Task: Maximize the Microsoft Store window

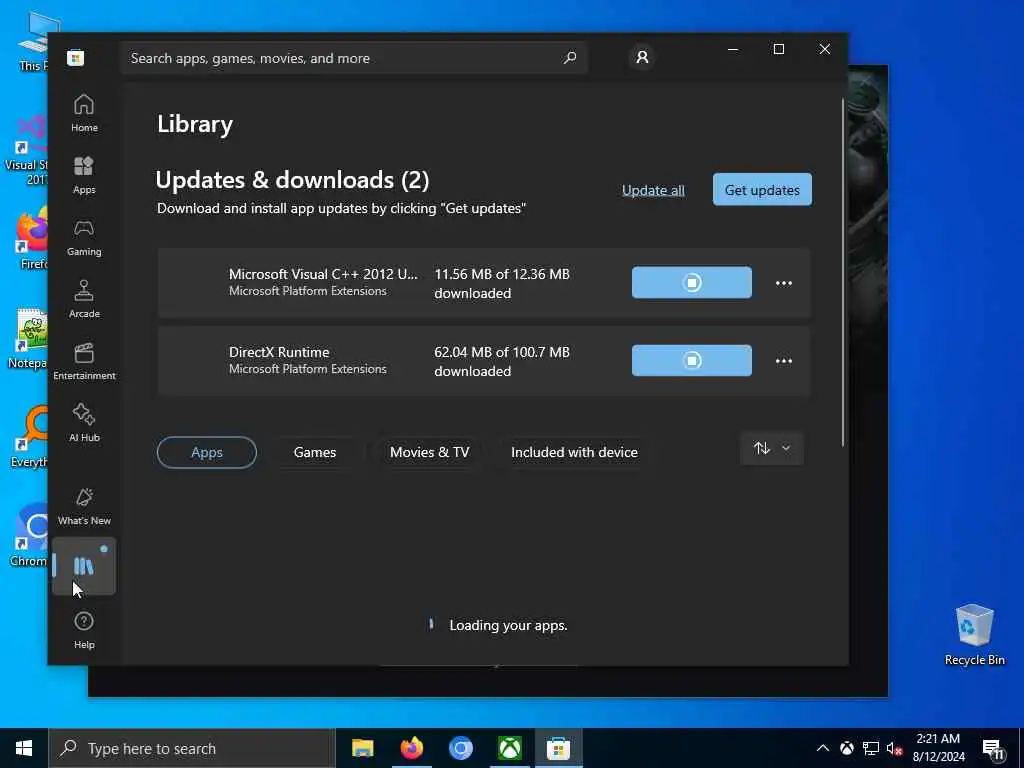Action: (x=778, y=49)
